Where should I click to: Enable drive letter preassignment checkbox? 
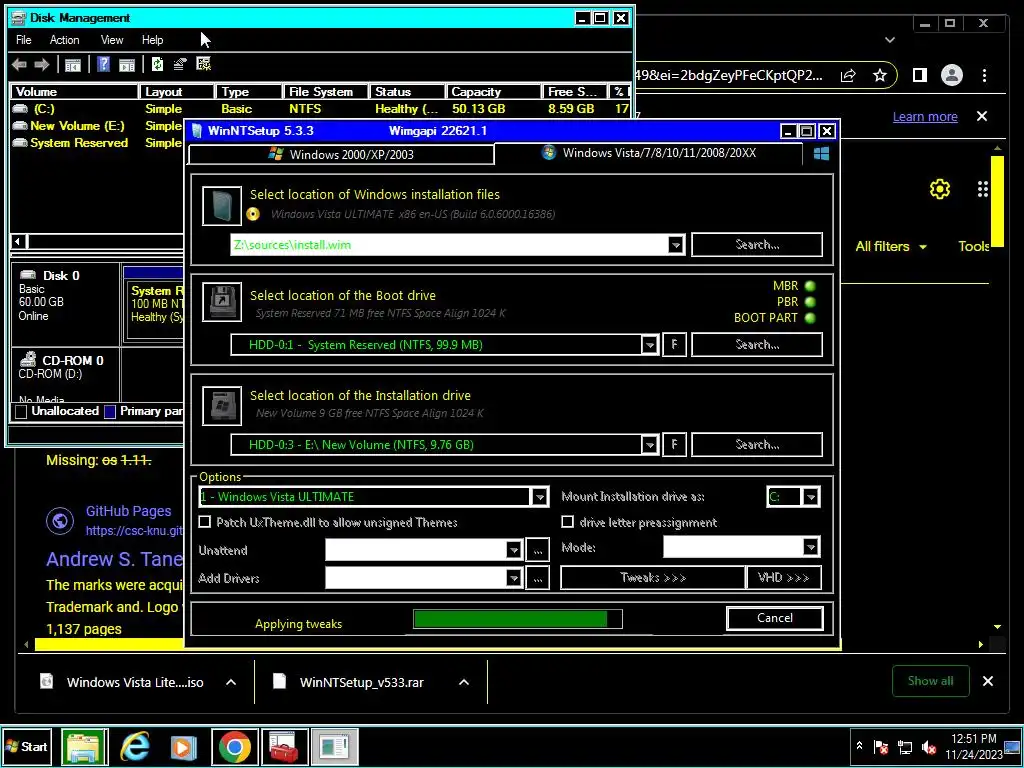(568, 522)
